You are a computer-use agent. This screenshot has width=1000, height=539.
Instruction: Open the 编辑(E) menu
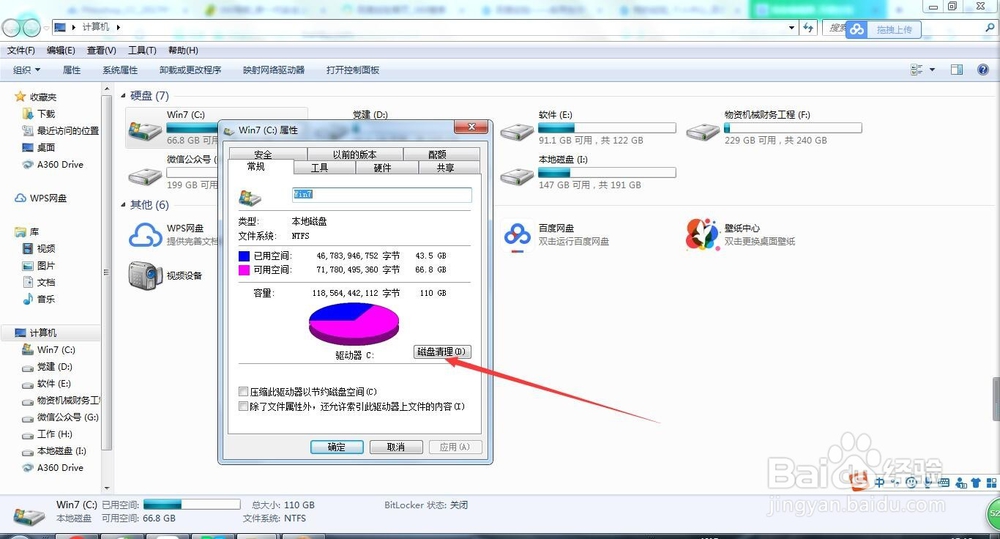[61, 50]
